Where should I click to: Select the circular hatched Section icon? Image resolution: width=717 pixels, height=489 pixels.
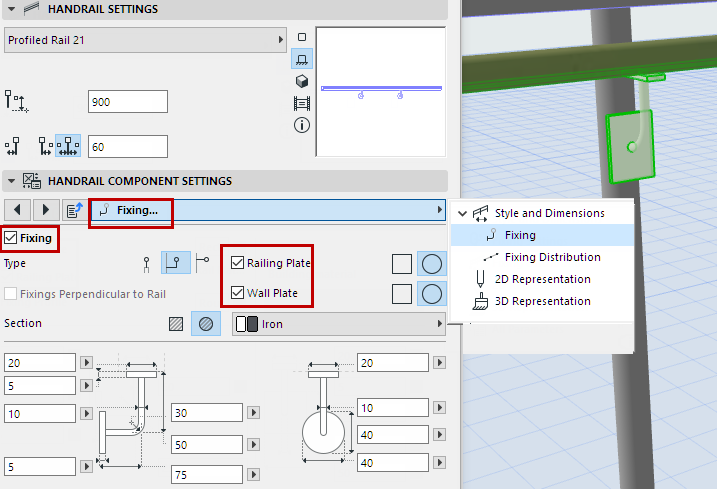(206, 324)
